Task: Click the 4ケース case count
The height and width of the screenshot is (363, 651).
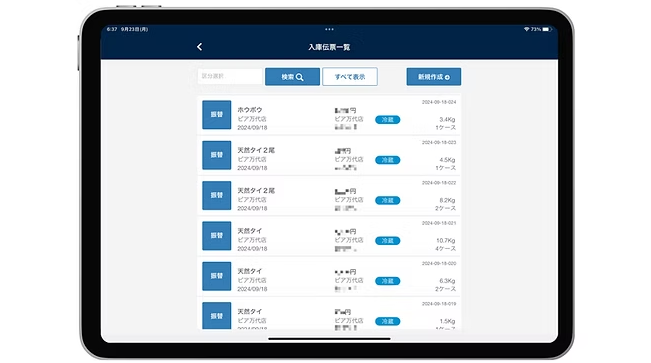Action: [445, 248]
